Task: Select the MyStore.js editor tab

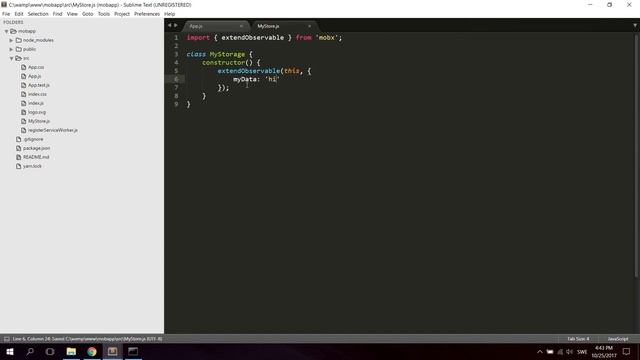Action: pyautogui.click(x=284, y=26)
